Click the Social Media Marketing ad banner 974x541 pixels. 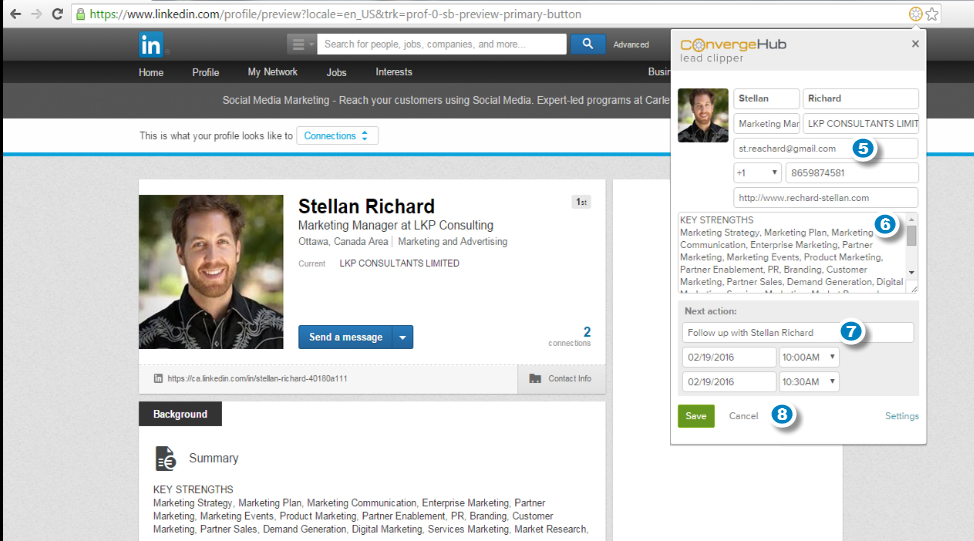[x=446, y=100]
